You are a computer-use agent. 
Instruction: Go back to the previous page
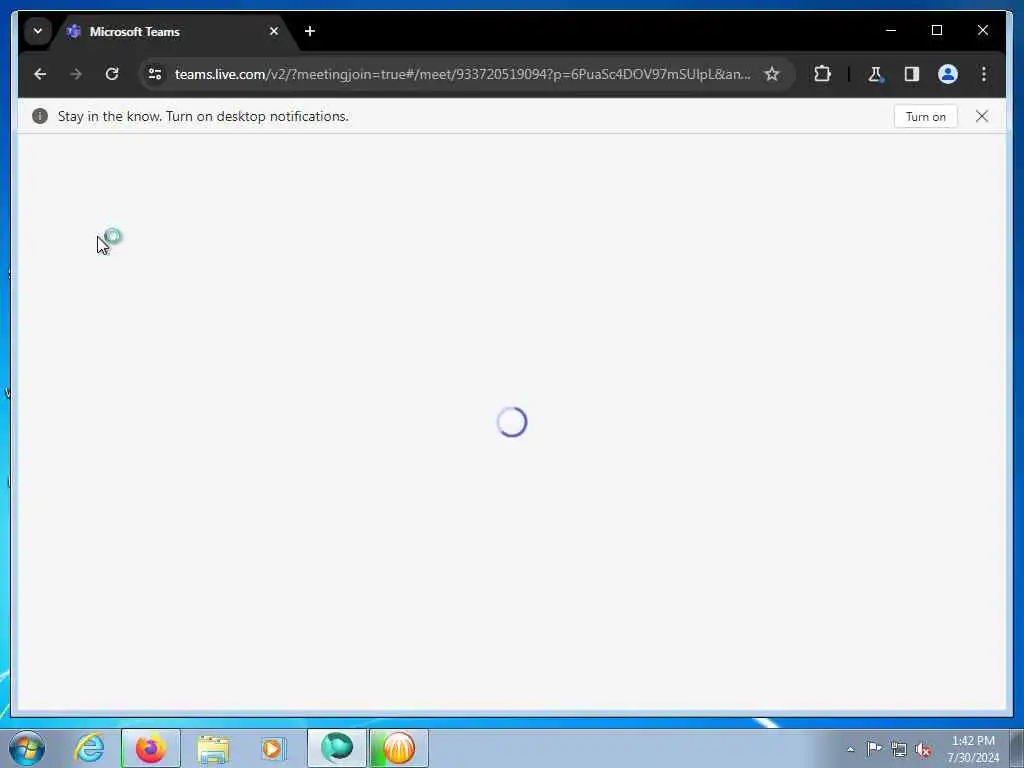40,74
